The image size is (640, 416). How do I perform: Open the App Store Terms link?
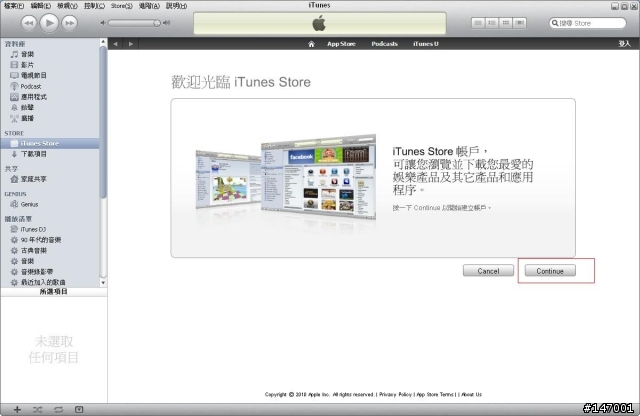(435, 394)
